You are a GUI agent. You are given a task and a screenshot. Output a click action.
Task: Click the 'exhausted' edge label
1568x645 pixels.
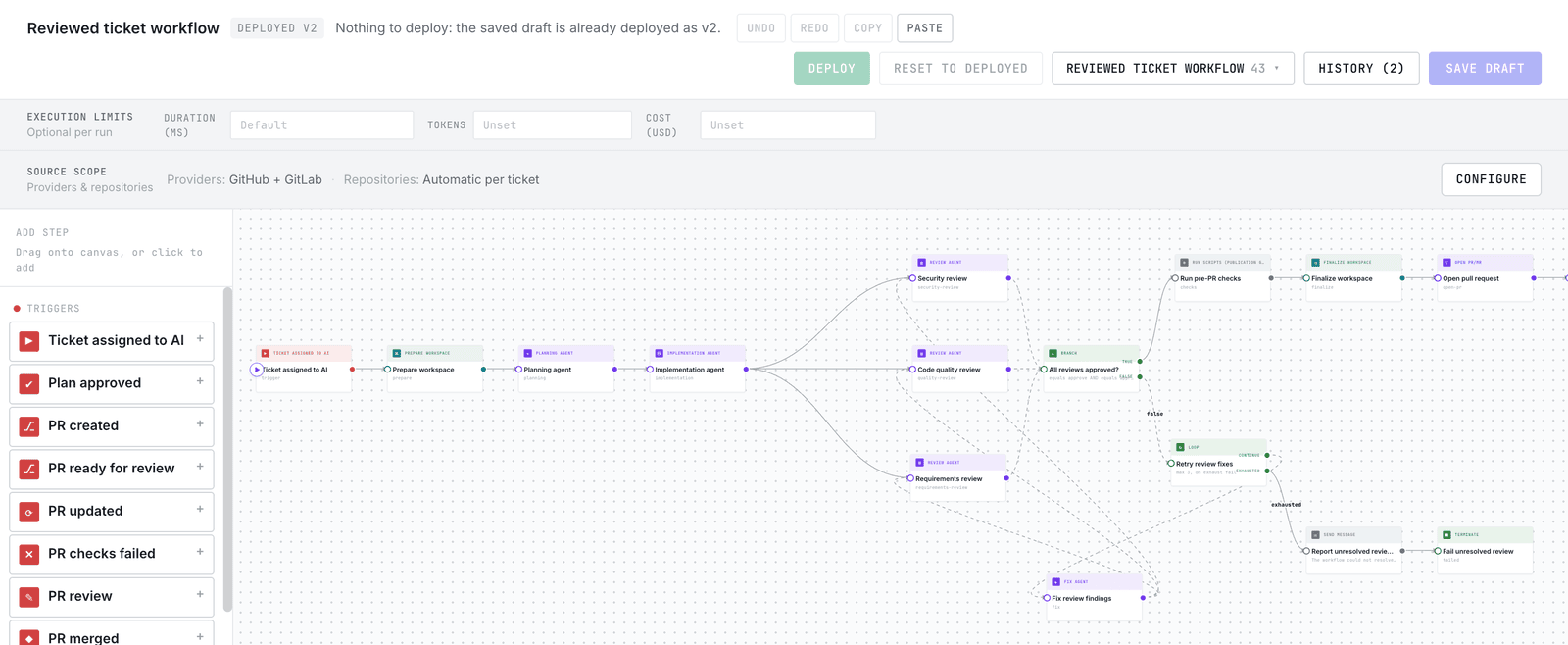[x=1286, y=505]
